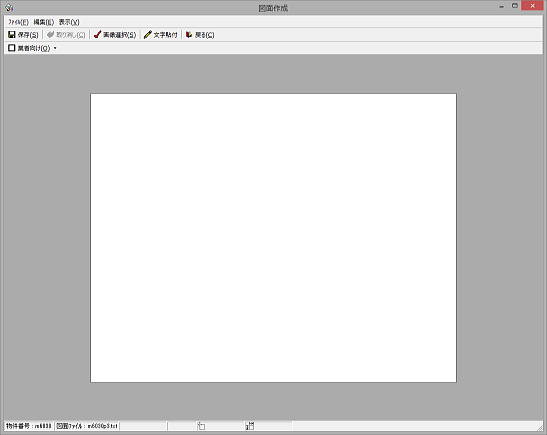Image resolution: width=547 pixels, height=435 pixels.
Task: Choose the 文字貼付 pencil tool
Action: [161, 35]
